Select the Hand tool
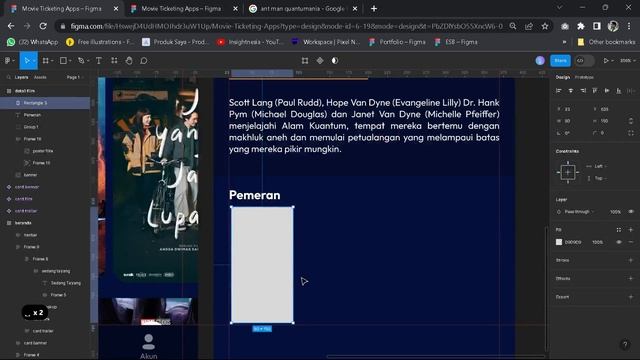 [x=129, y=61]
